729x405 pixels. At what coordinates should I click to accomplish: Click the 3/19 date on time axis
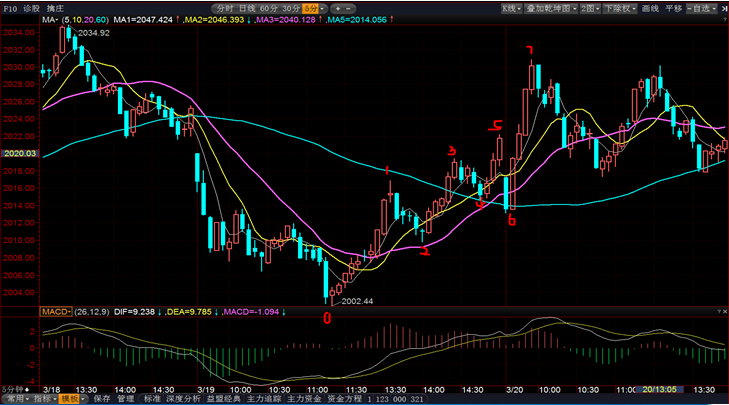click(205, 390)
